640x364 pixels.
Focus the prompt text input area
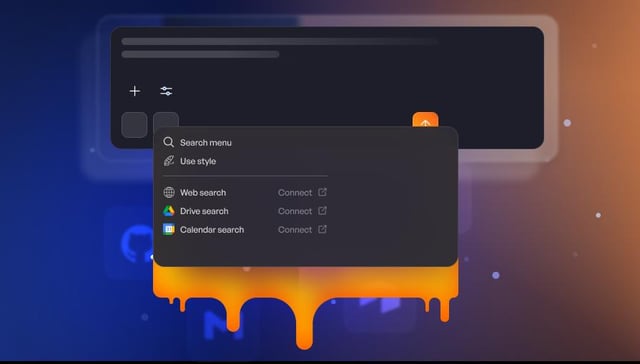(x=327, y=53)
